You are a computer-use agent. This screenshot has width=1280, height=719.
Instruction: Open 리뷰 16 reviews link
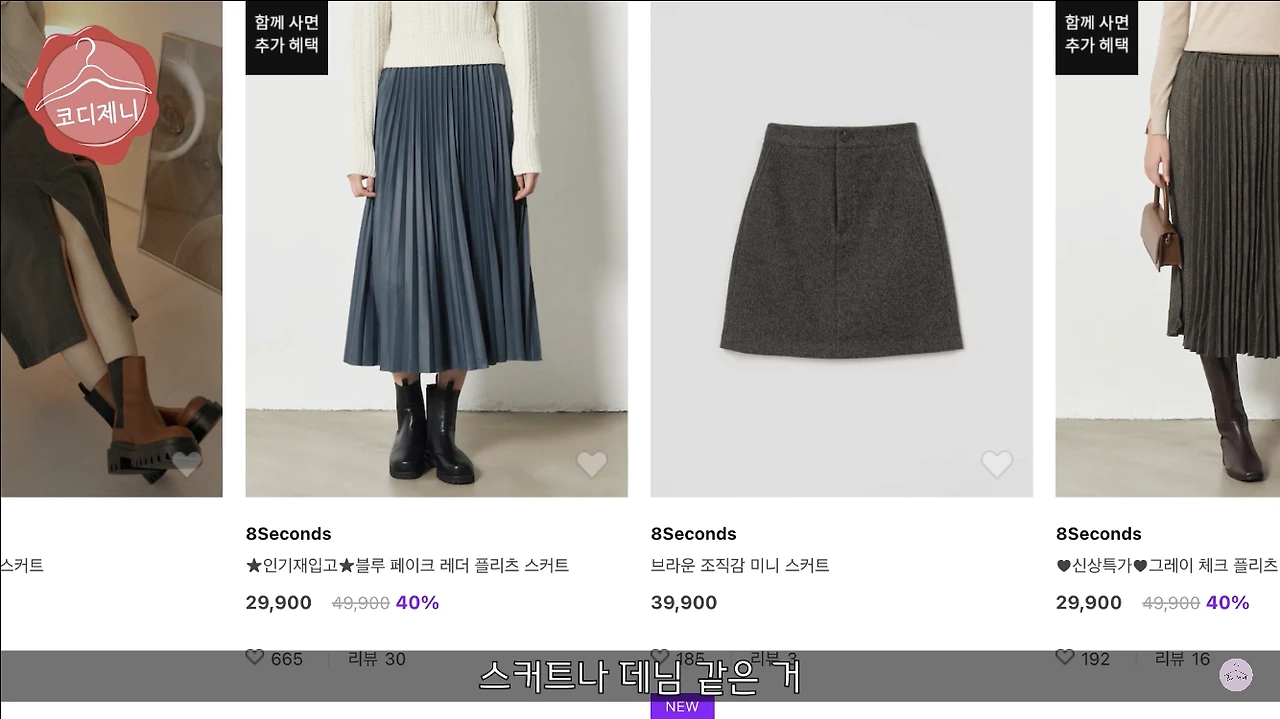[x=1183, y=659]
